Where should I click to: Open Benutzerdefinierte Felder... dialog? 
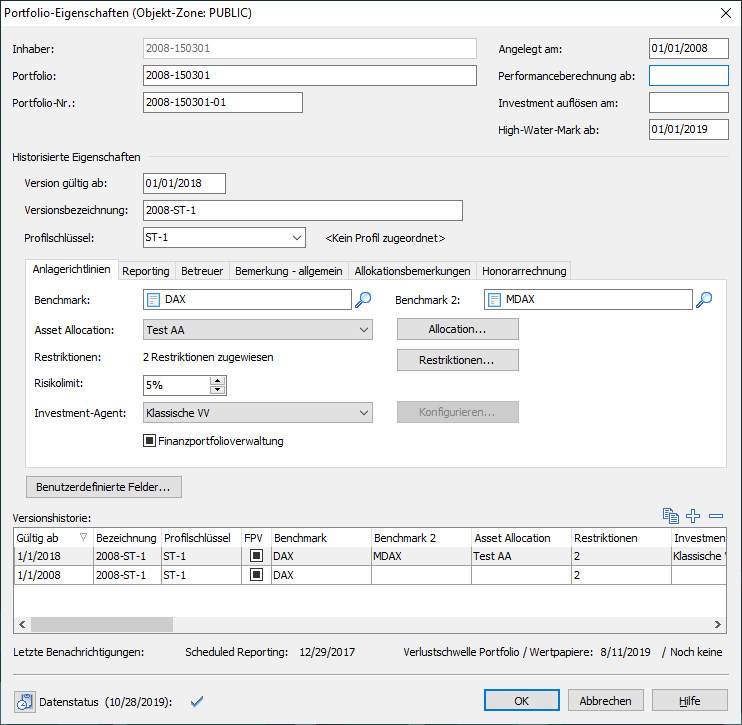pos(103,487)
